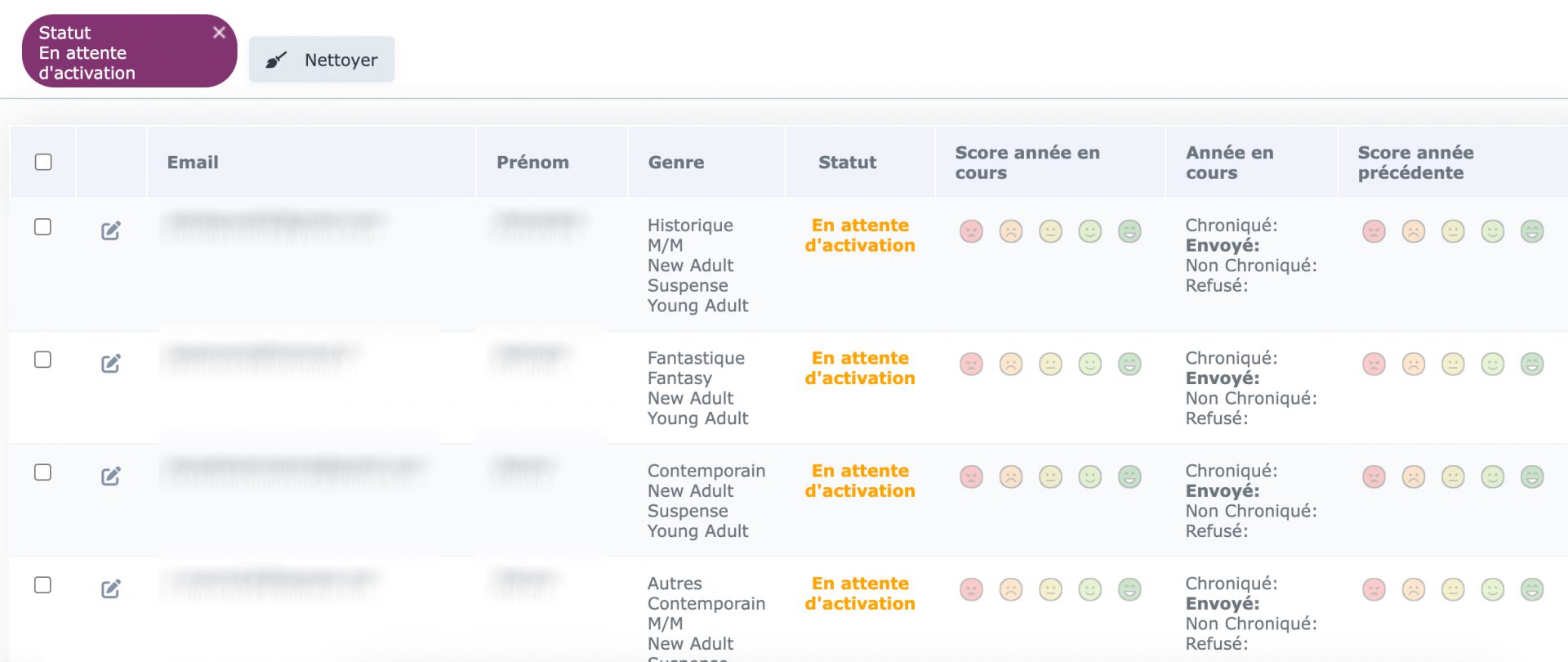Select the neutral yellow face in second row's current score
Image resolution: width=1568 pixels, height=662 pixels.
[1050, 364]
